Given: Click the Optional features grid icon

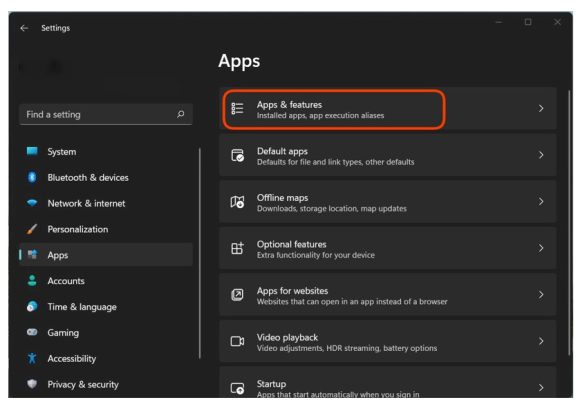Looking at the screenshot, I should click(x=237, y=248).
